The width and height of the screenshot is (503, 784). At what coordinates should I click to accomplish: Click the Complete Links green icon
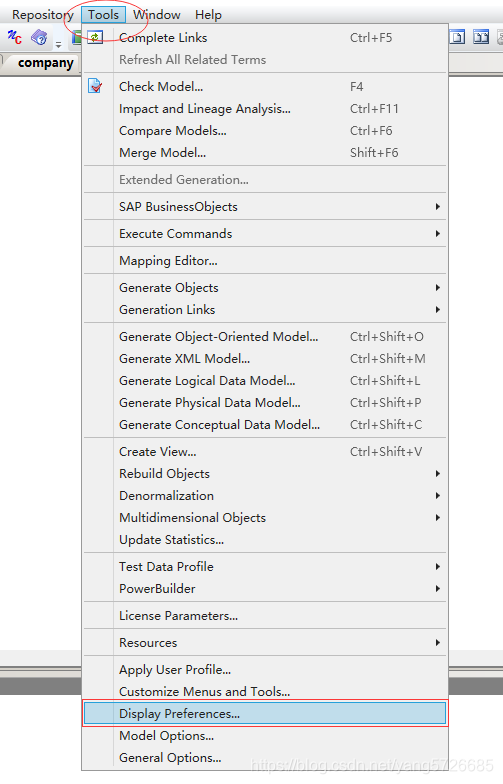point(95,37)
